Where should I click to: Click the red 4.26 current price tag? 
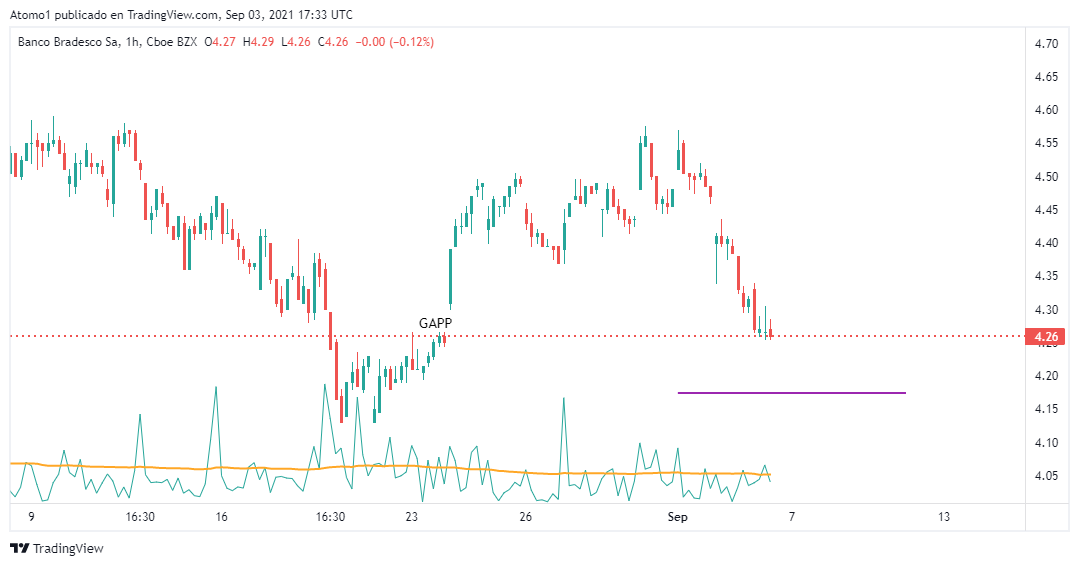point(1046,337)
